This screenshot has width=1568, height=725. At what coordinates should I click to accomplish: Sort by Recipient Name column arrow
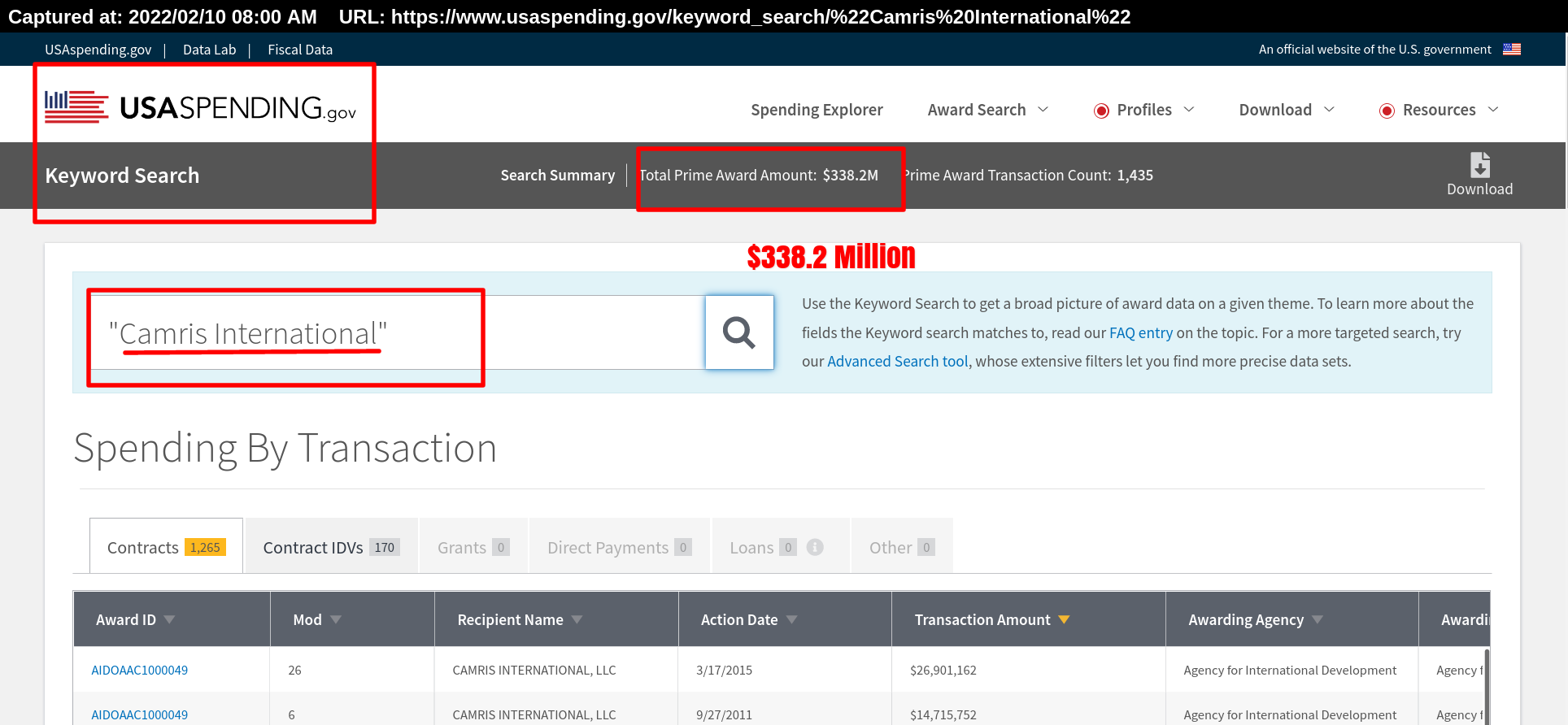(577, 619)
